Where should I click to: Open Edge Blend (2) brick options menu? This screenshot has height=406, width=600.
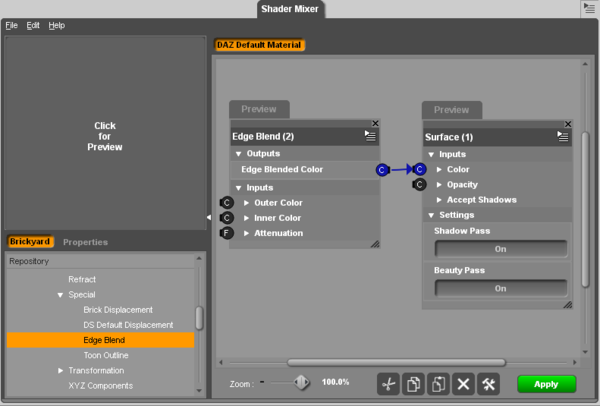[370, 136]
